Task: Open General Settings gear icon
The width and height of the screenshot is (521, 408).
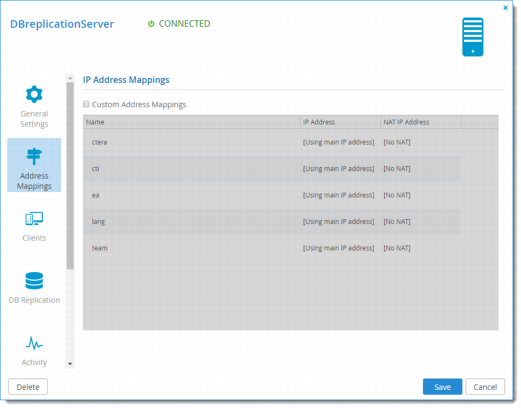Action: 34,94
